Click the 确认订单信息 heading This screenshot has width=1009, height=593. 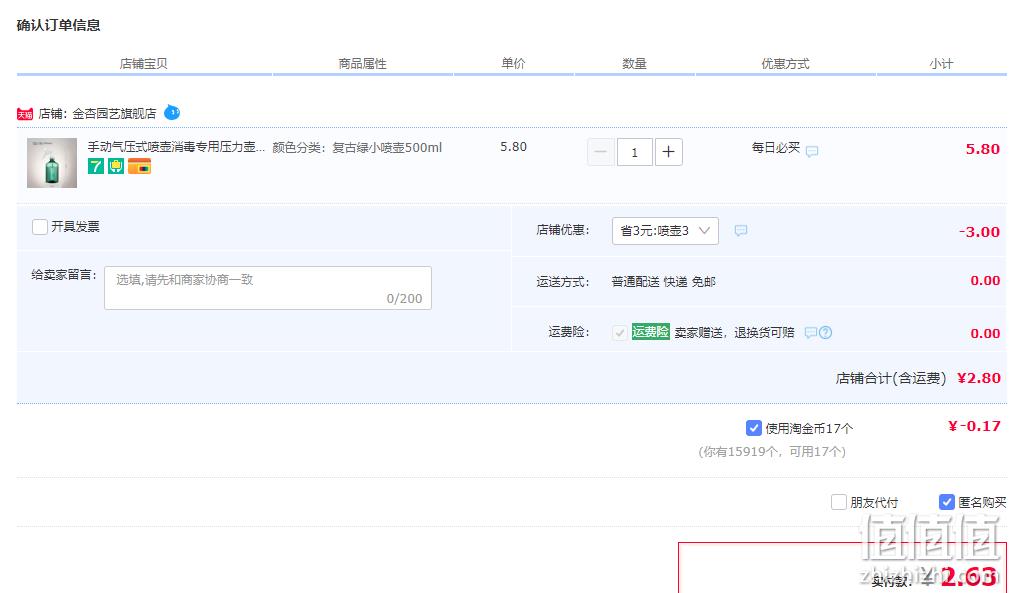pos(59,25)
